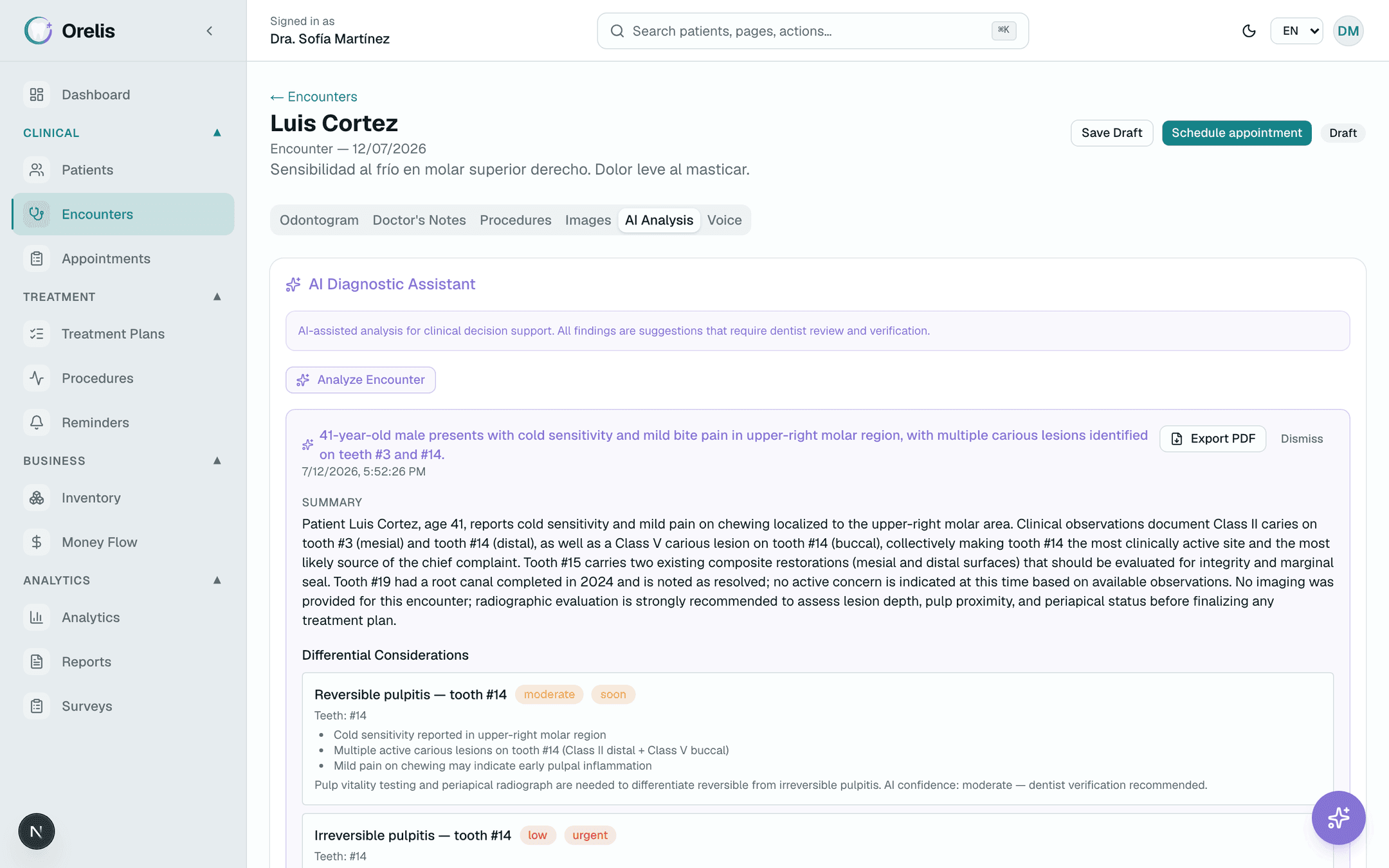Focus the Search patients, pages, actions field

click(x=813, y=31)
